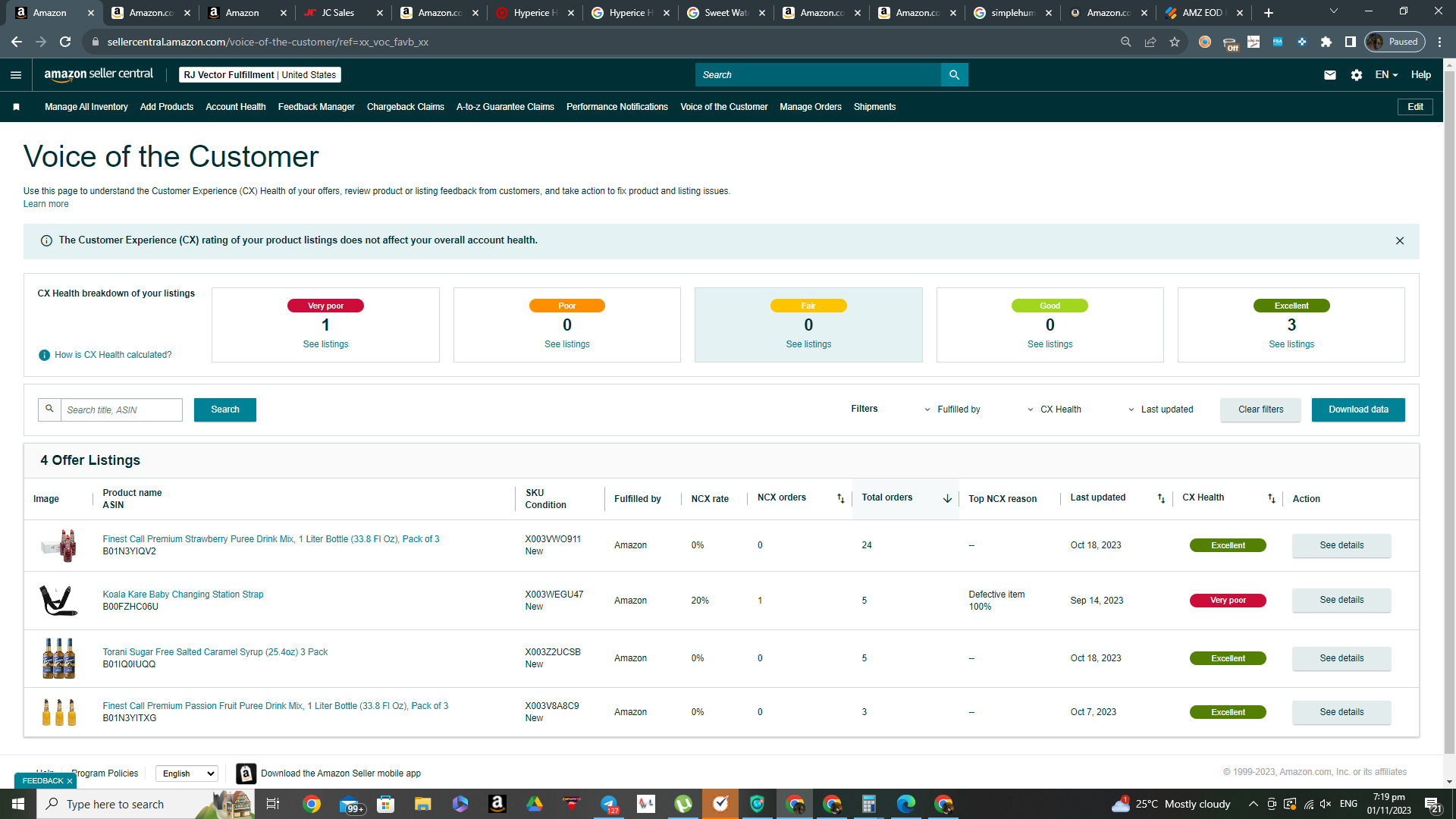Click the Very poor badge on Koala Kare row
1456x819 pixels.
(x=1228, y=601)
